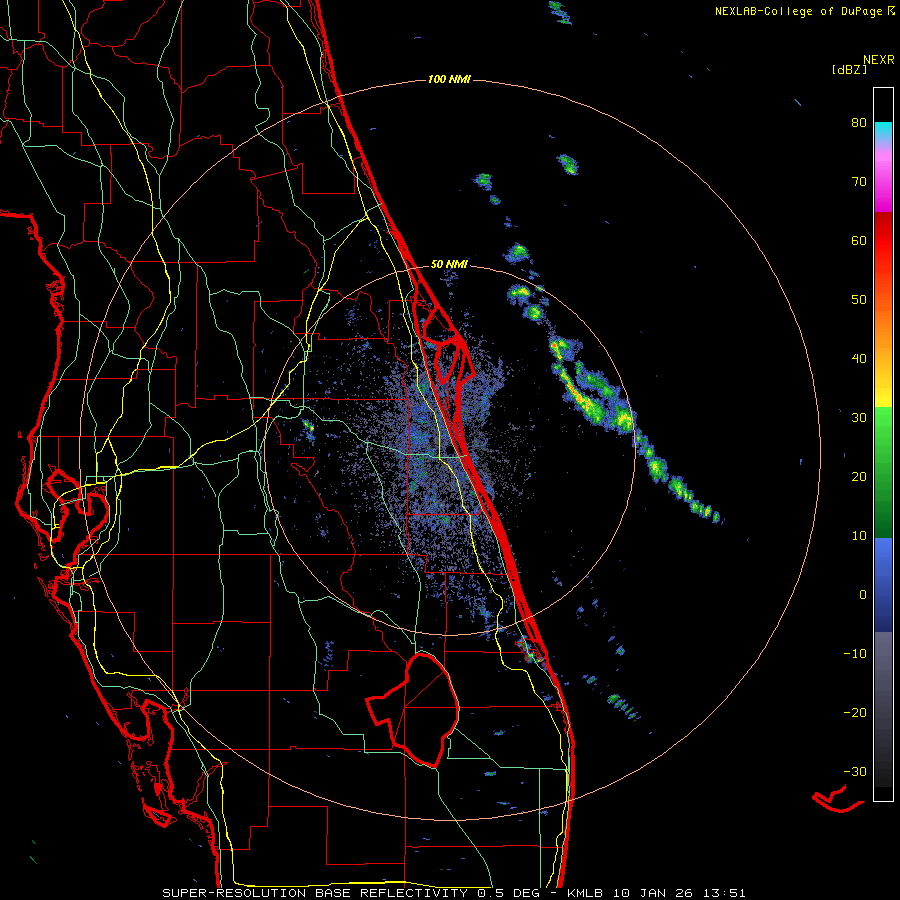Click the 70 value on dBZ scale
The image size is (900, 900).
coord(859,182)
